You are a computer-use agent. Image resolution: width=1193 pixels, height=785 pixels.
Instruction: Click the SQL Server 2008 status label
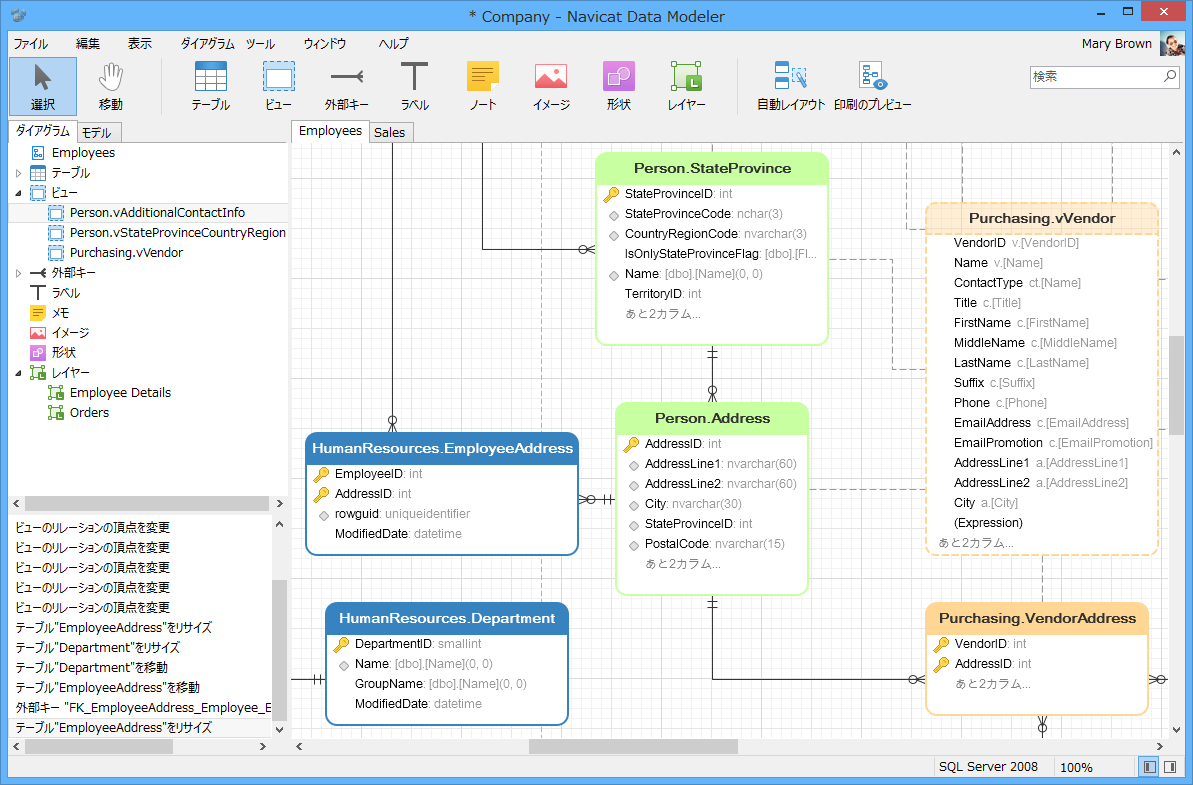(988, 767)
